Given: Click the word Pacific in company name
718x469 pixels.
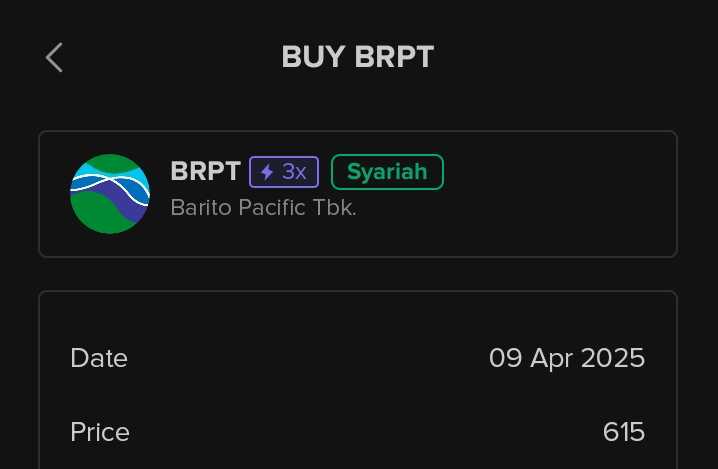Looking at the screenshot, I should point(272,207).
